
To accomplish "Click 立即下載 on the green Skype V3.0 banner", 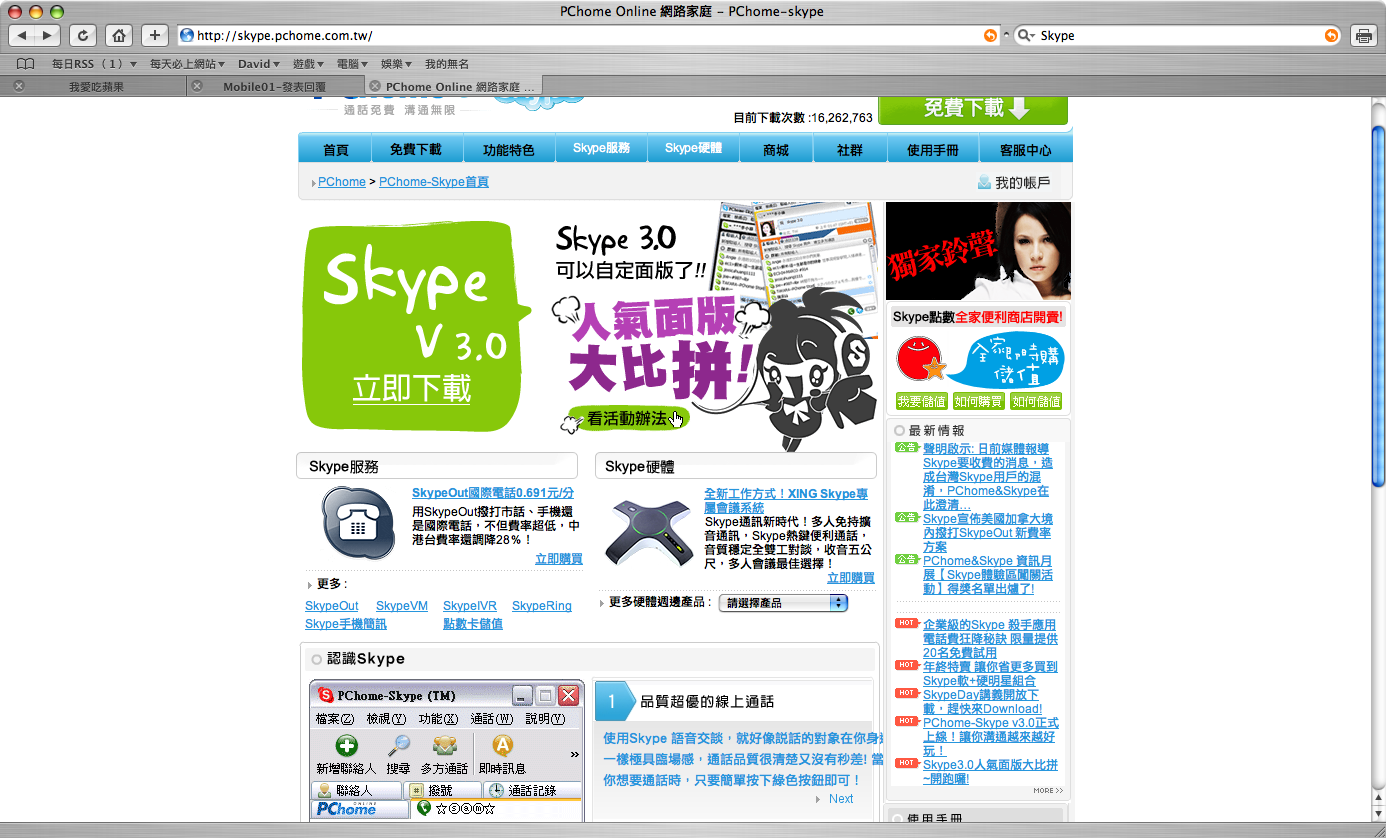I will 412,389.
